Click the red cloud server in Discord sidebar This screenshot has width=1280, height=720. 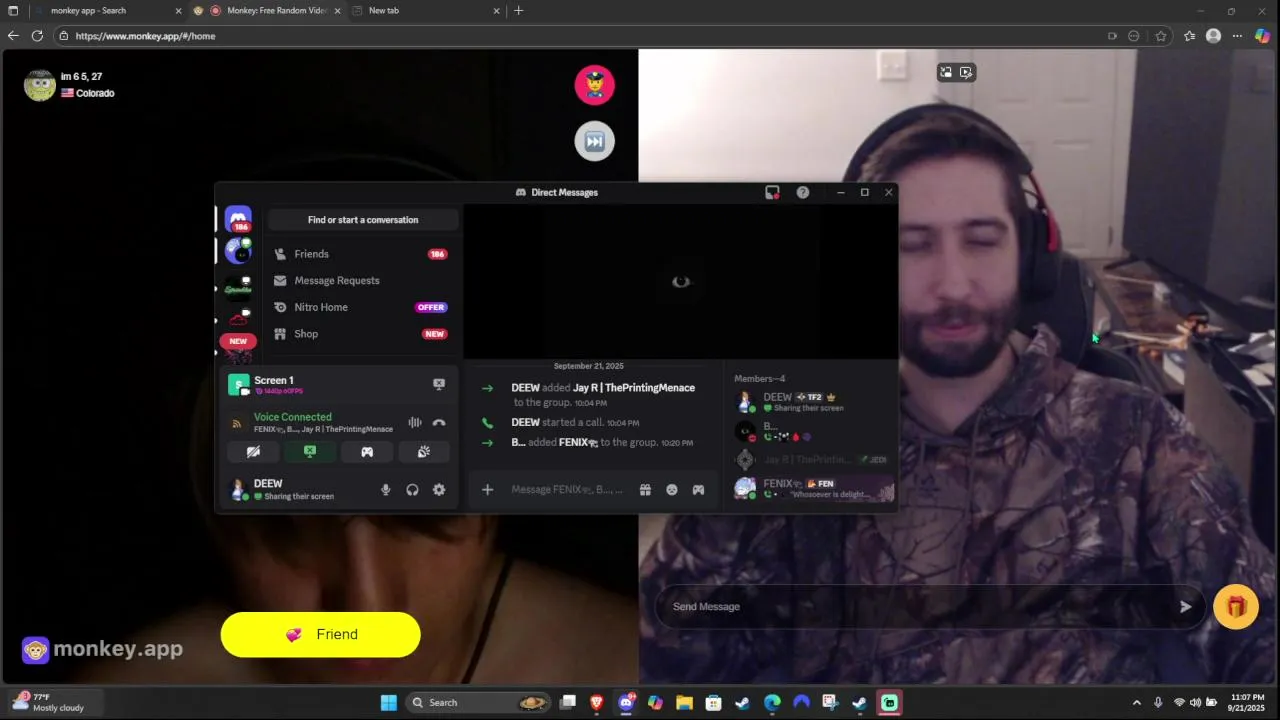[238, 319]
